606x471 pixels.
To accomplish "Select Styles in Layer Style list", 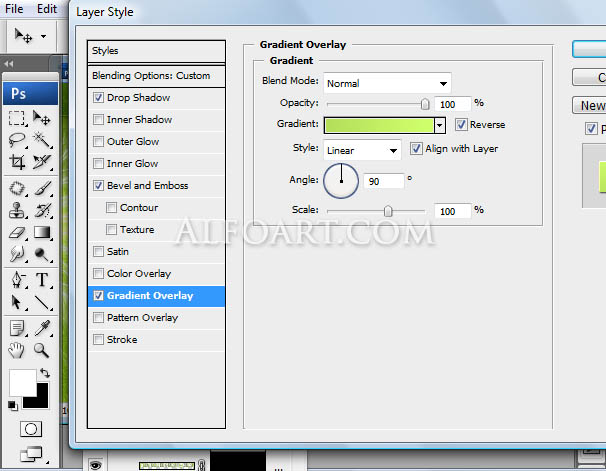I will [157, 51].
